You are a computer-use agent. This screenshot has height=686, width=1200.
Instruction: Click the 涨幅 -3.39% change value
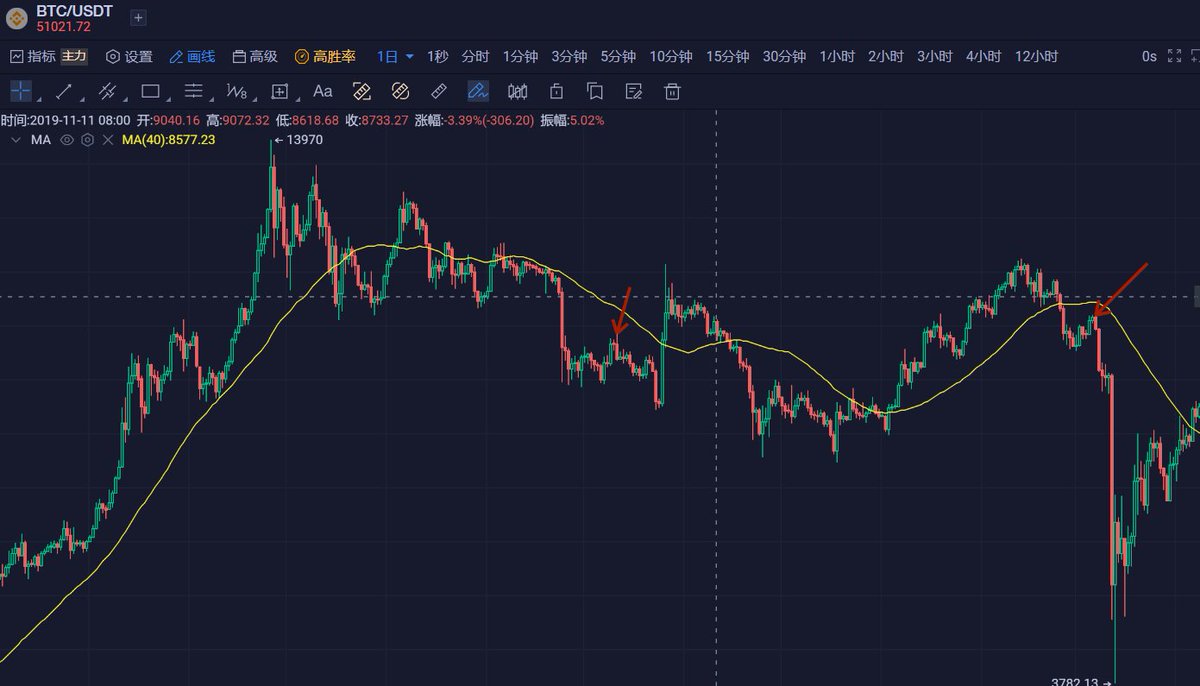(x=473, y=120)
